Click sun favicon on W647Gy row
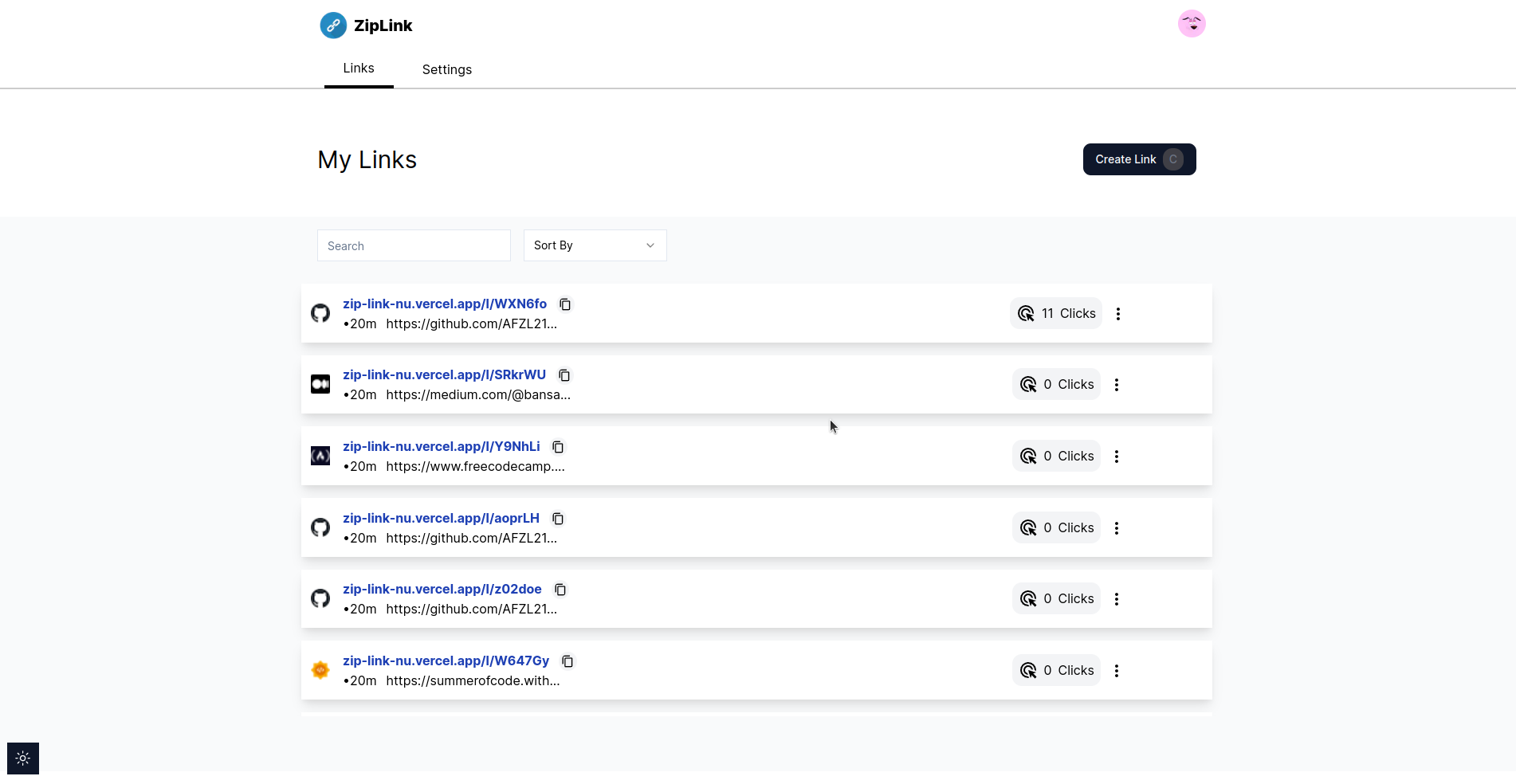 [320, 670]
